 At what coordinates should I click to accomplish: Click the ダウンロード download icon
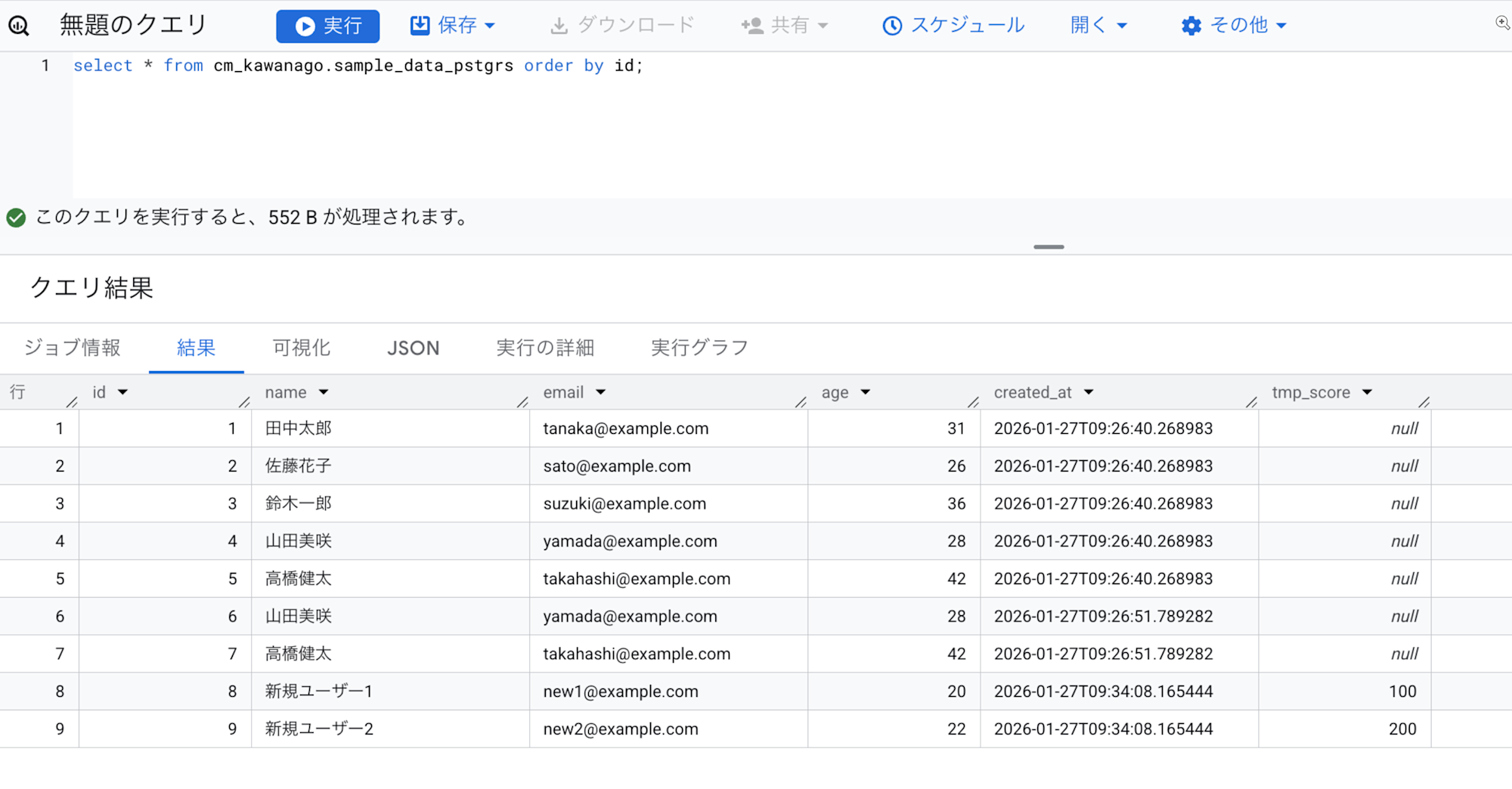559,26
